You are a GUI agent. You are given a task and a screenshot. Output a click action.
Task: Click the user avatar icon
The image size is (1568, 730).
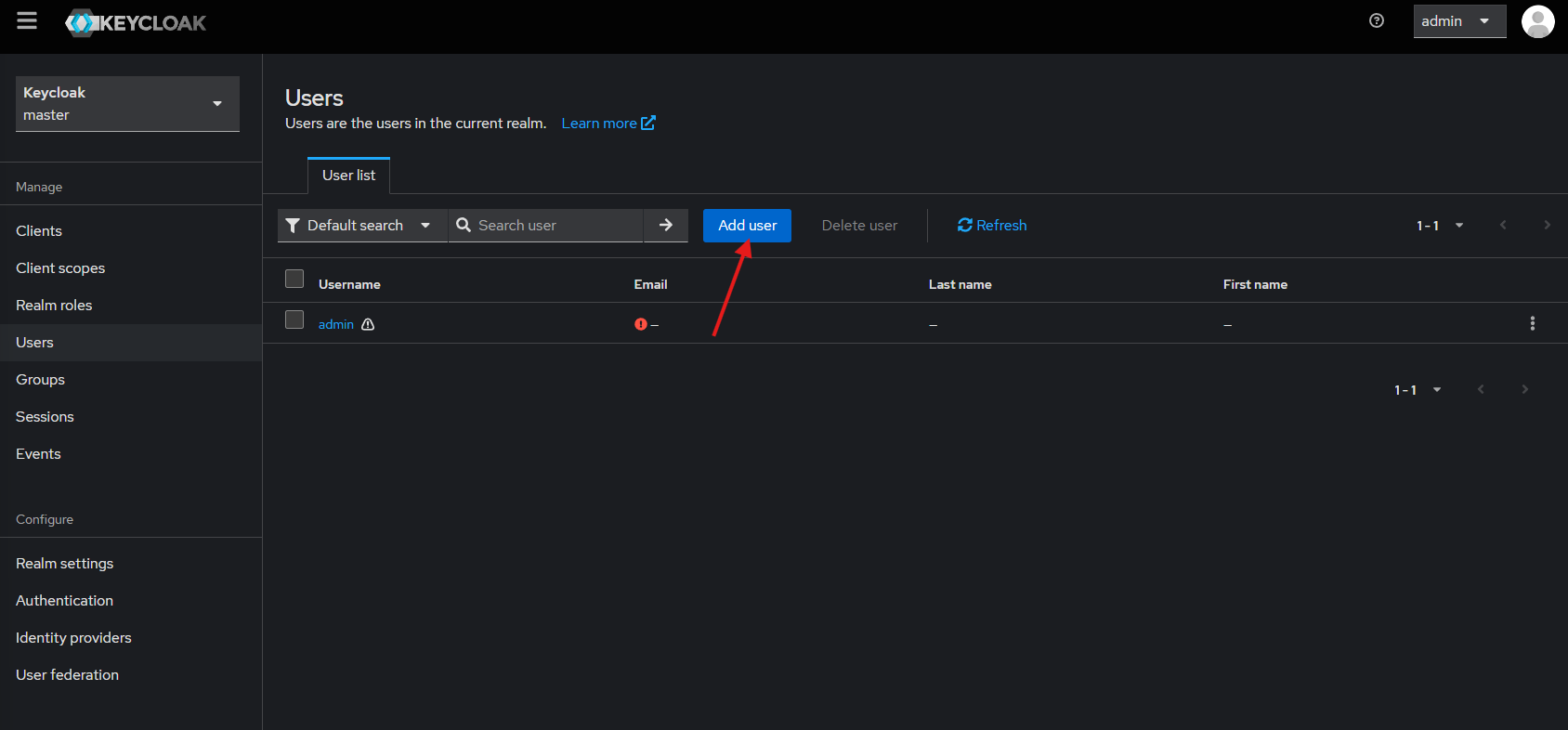click(x=1537, y=21)
